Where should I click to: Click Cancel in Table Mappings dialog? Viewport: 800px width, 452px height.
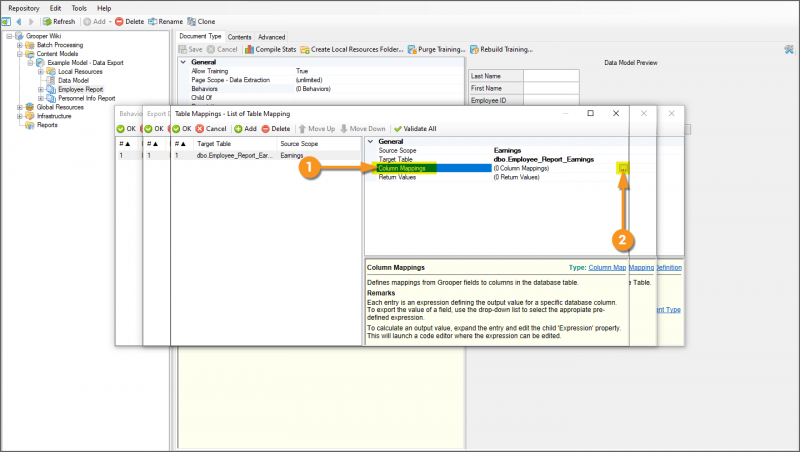(211, 129)
